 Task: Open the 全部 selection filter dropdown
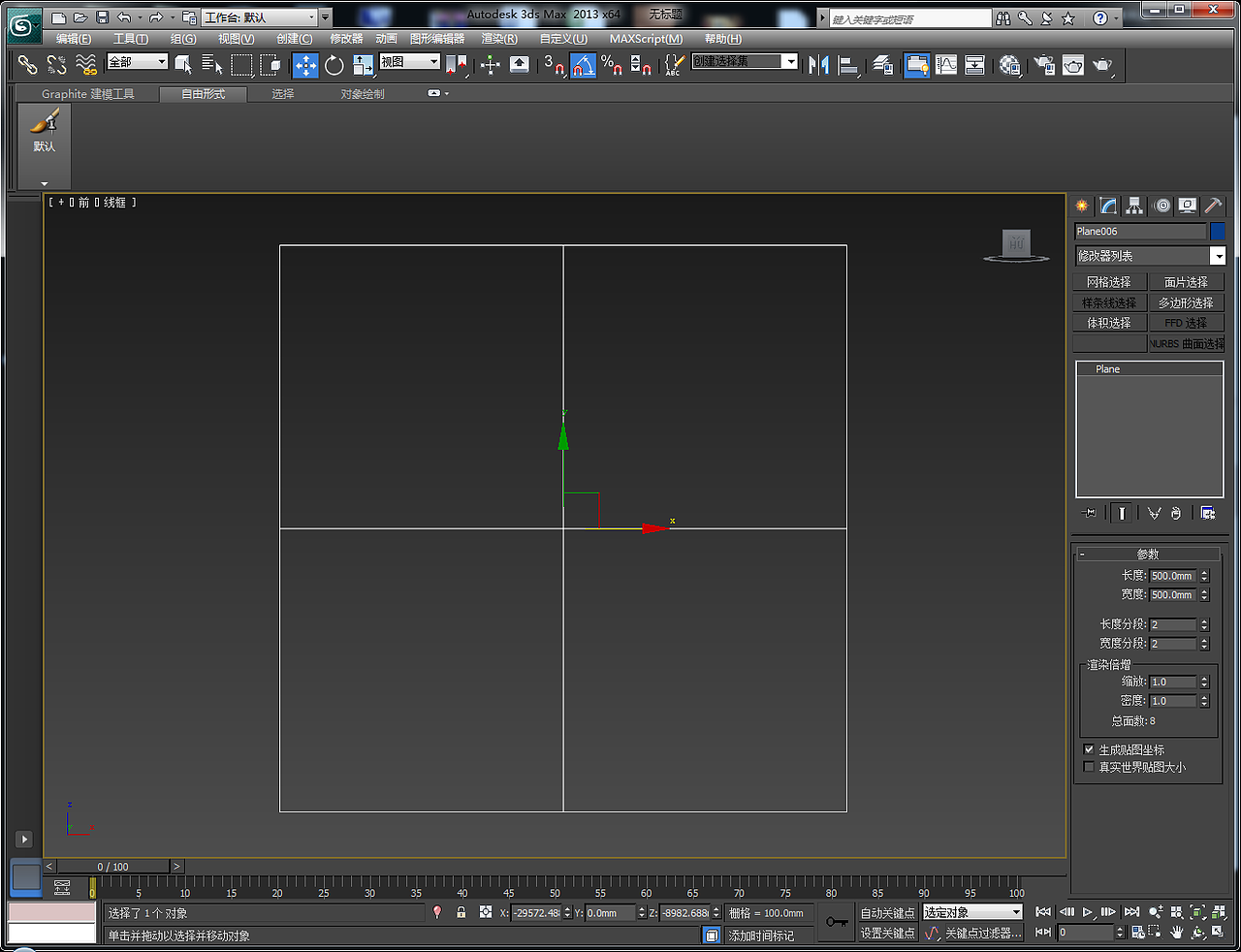pos(138,61)
